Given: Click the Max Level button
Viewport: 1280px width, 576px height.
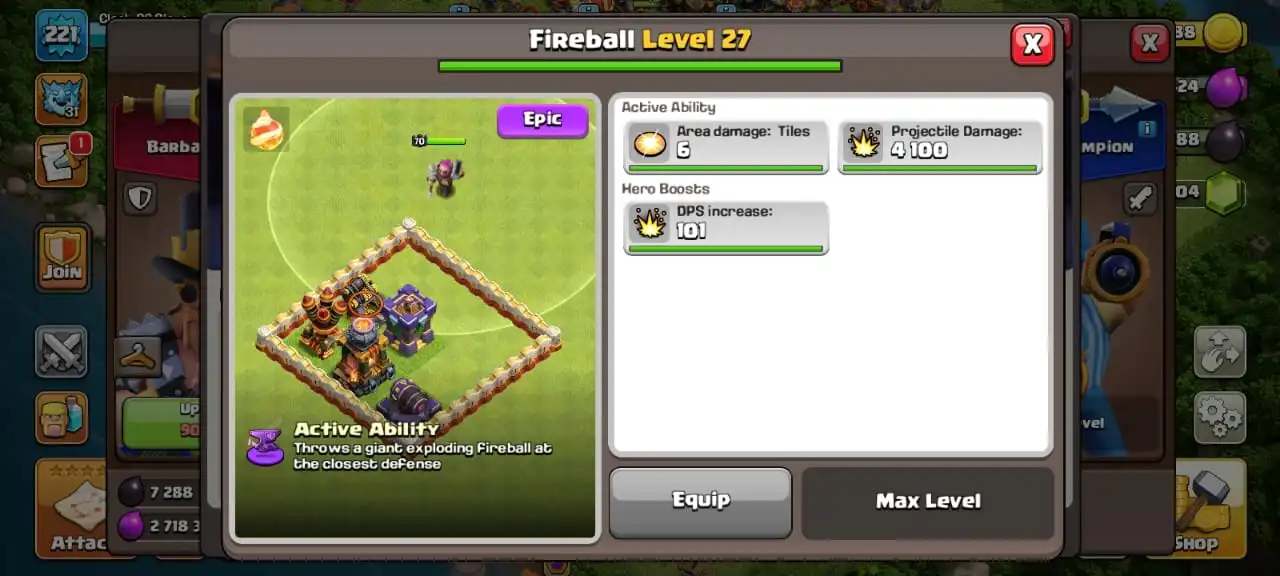Looking at the screenshot, I should (928, 501).
